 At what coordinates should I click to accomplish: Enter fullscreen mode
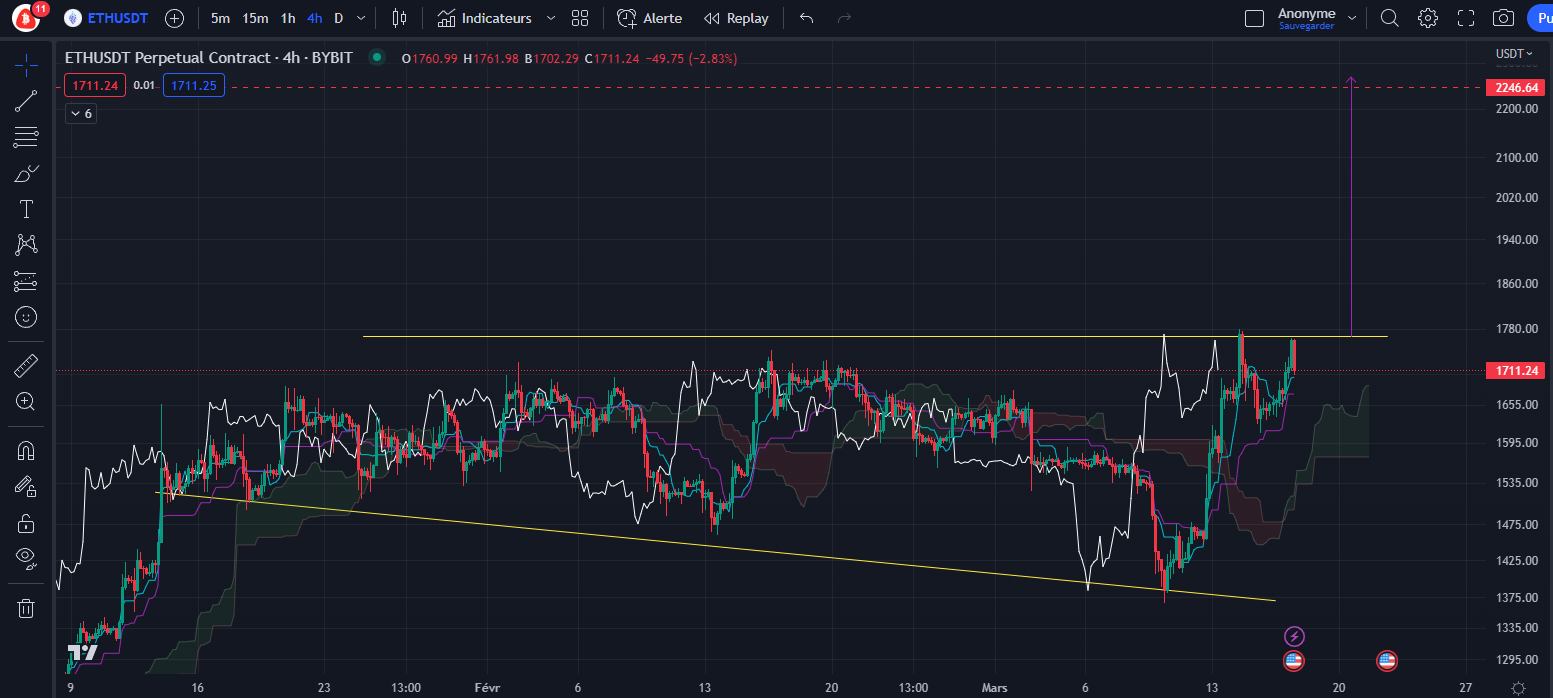point(1466,18)
